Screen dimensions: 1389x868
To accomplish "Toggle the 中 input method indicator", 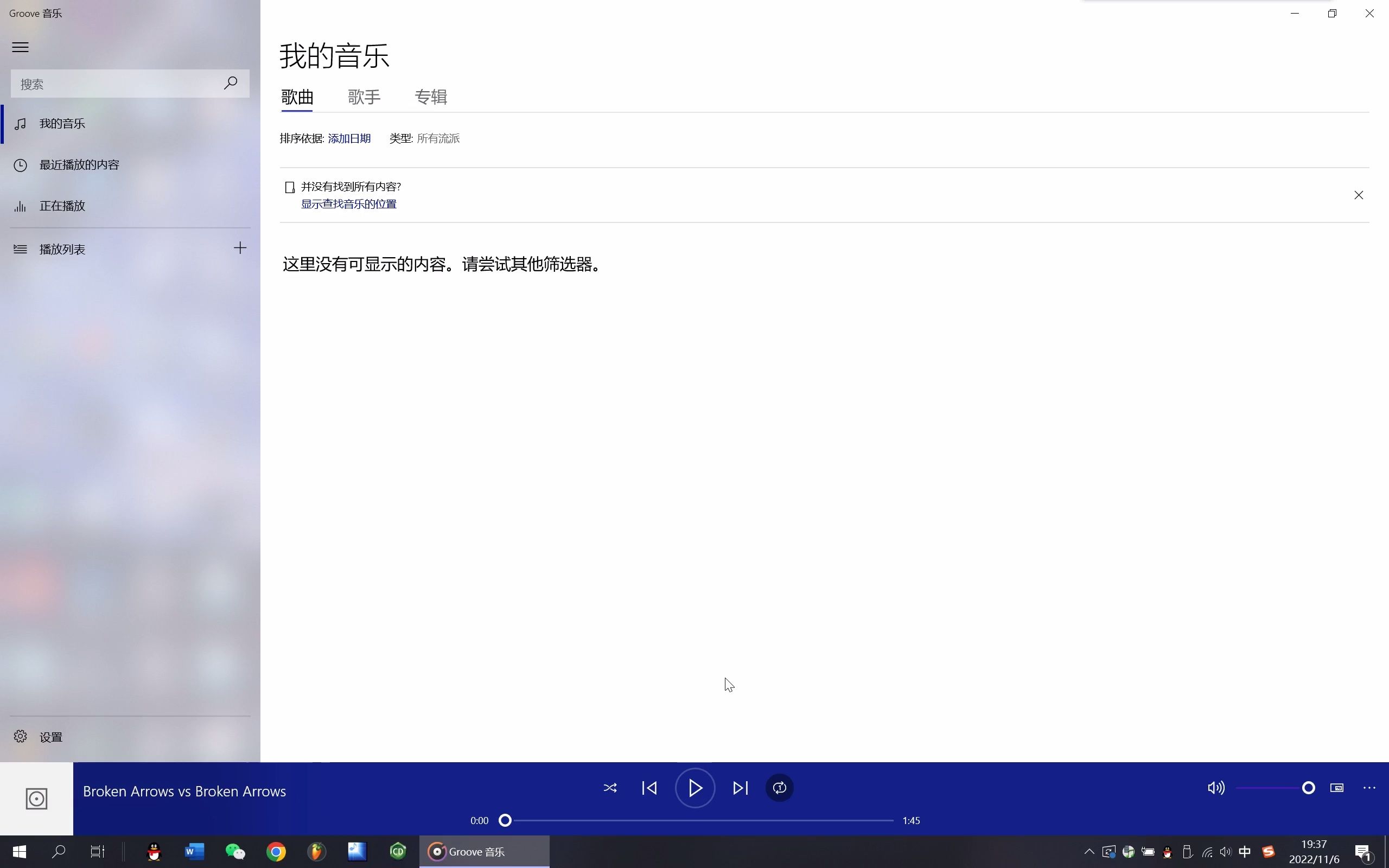I will point(1244,851).
